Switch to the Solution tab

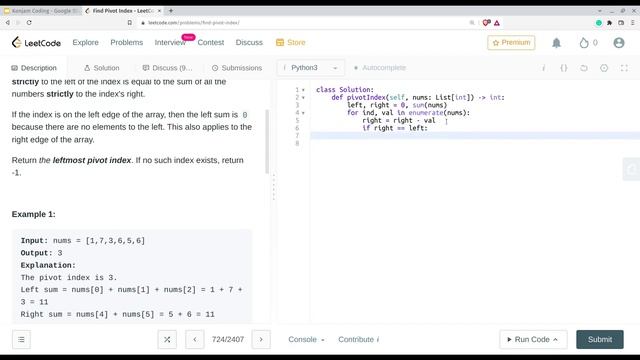click(x=102, y=68)
